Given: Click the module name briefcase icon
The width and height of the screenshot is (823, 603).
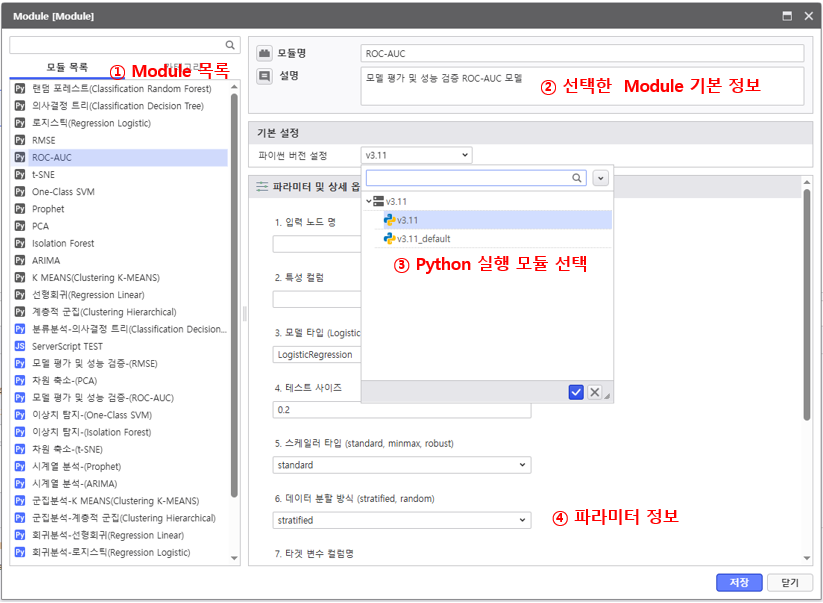Looking at the screenshot, I should click(265, 53).
